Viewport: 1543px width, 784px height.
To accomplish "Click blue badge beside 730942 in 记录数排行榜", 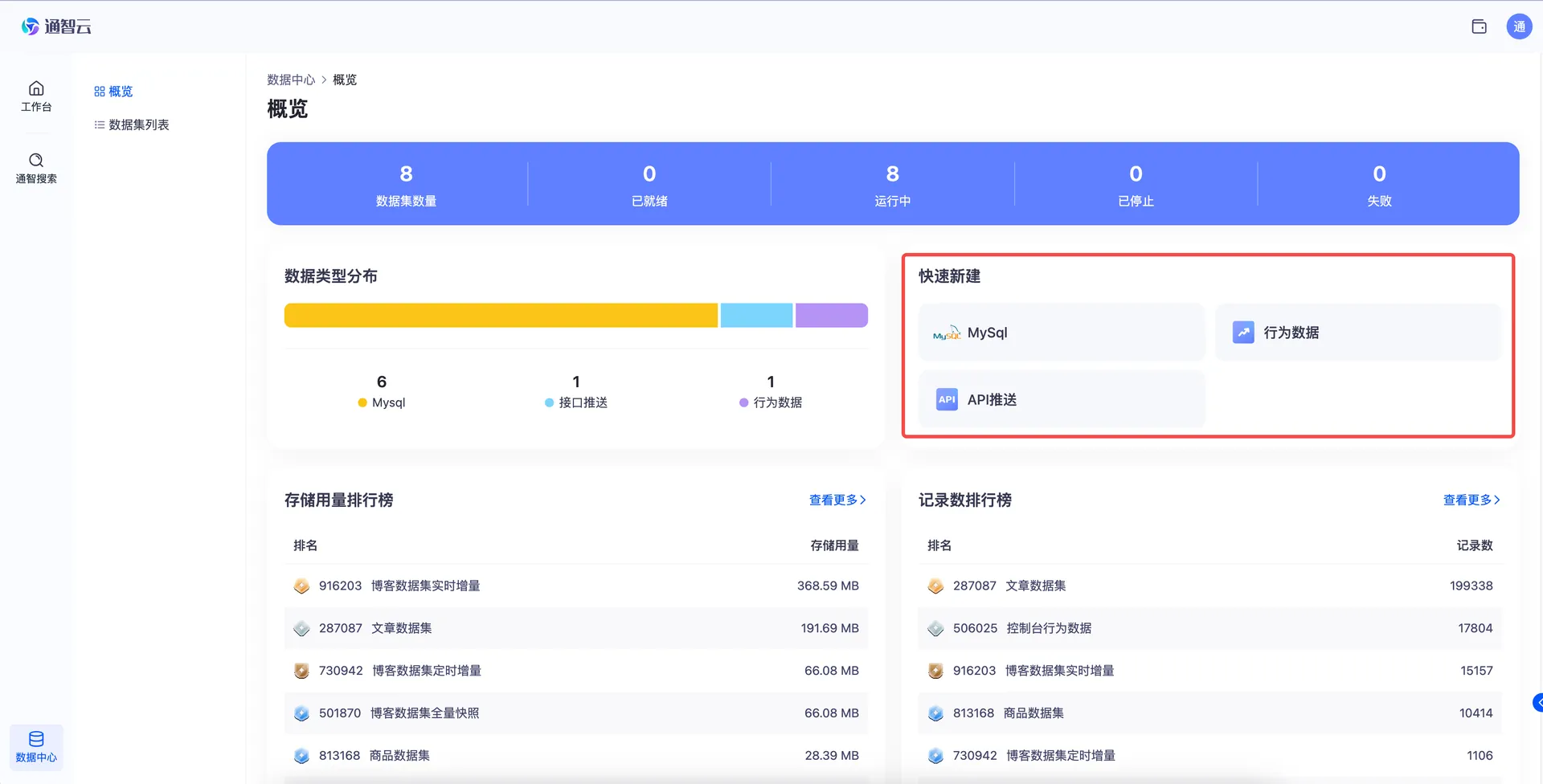I will (x=935, y=756).
